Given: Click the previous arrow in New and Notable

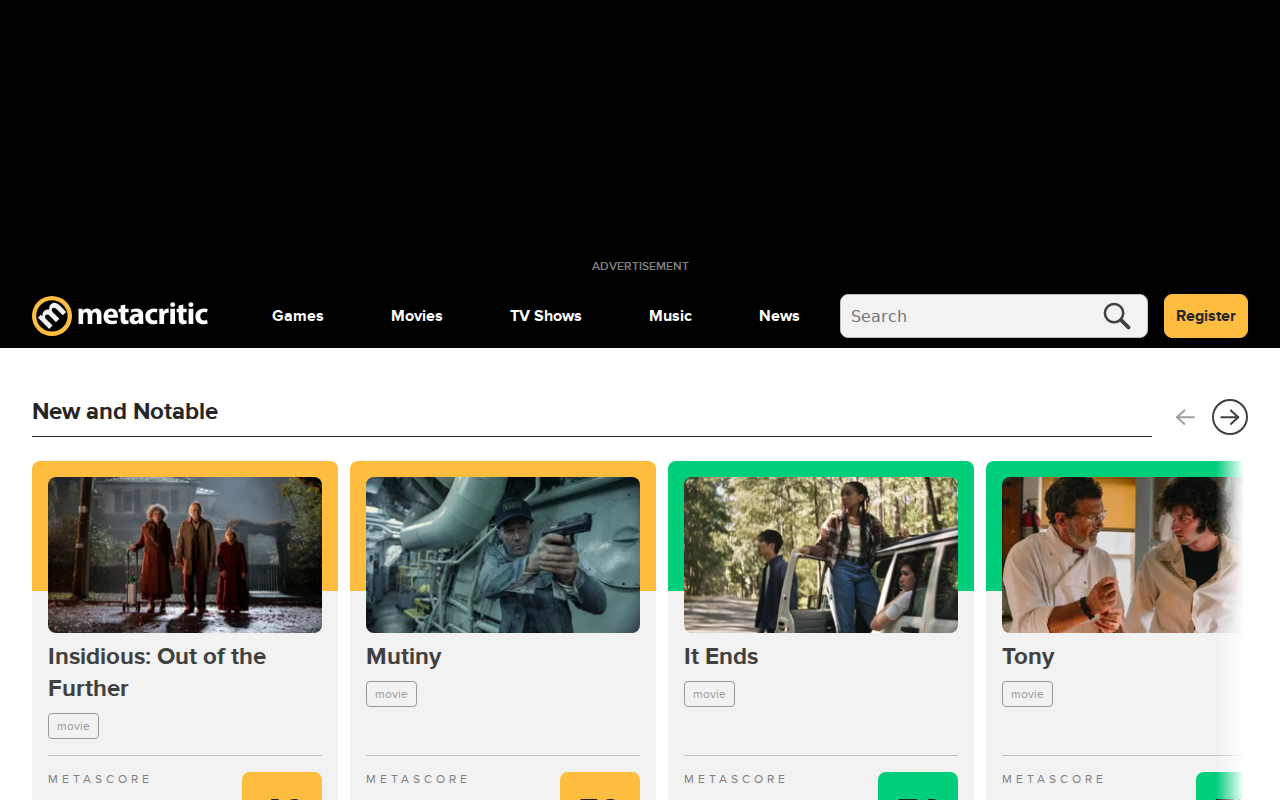Looking at the screenshot, I should (1185, 417).
